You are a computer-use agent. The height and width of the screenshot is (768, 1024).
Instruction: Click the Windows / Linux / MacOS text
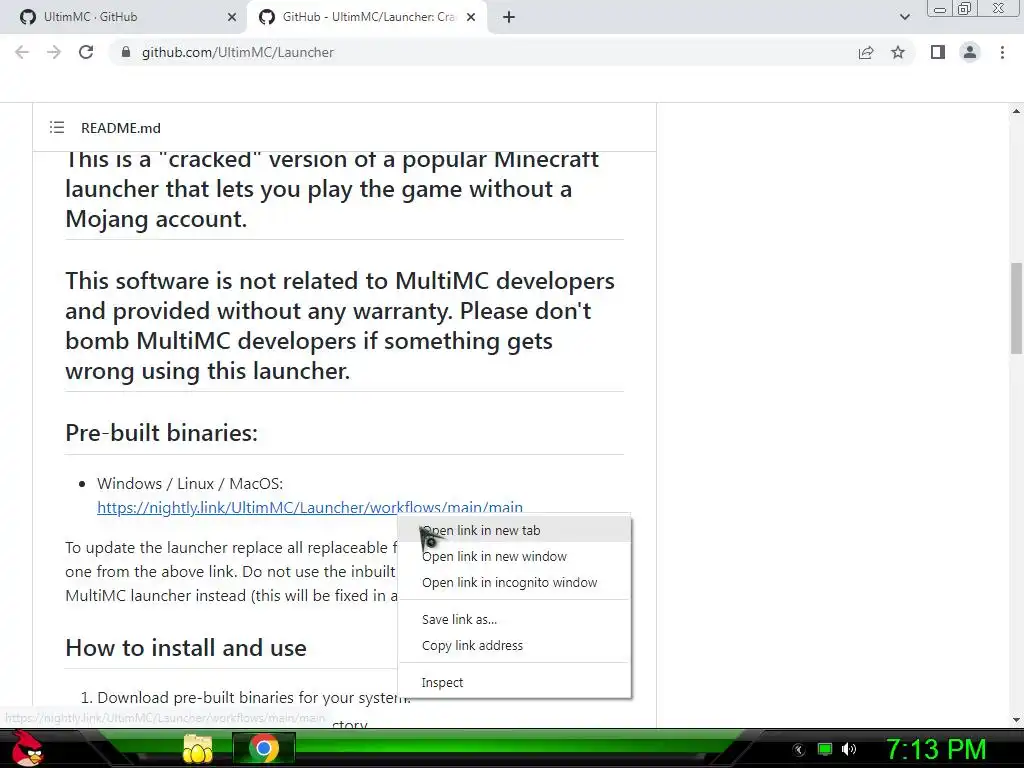click(190, 484)
